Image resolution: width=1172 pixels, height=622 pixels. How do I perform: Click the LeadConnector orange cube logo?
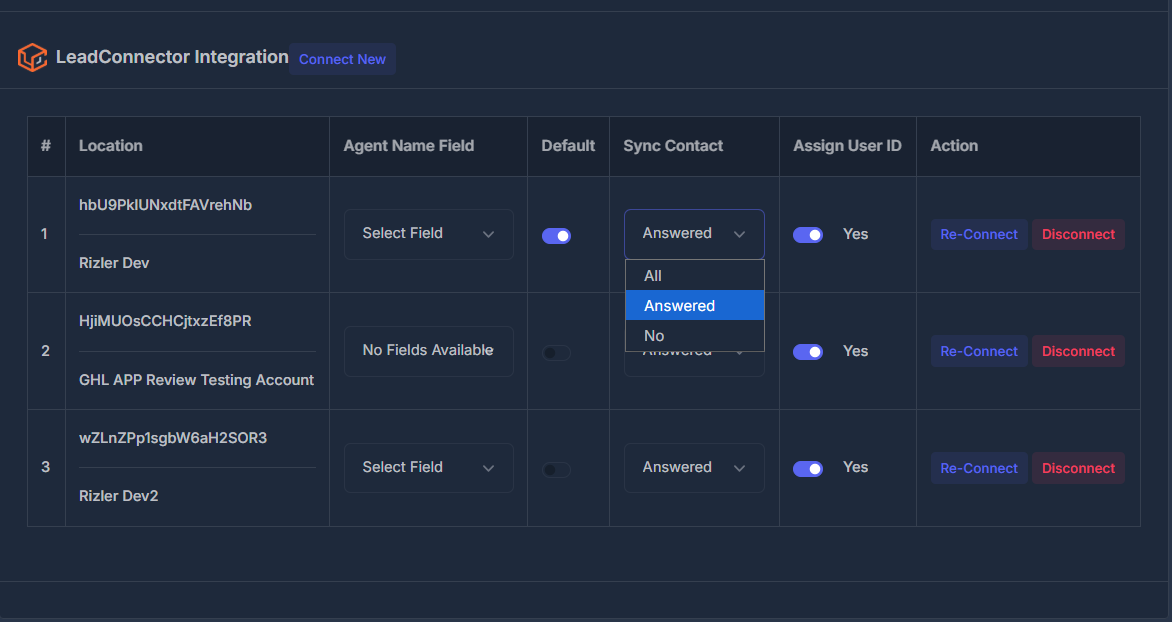click(x=32, y=58)
